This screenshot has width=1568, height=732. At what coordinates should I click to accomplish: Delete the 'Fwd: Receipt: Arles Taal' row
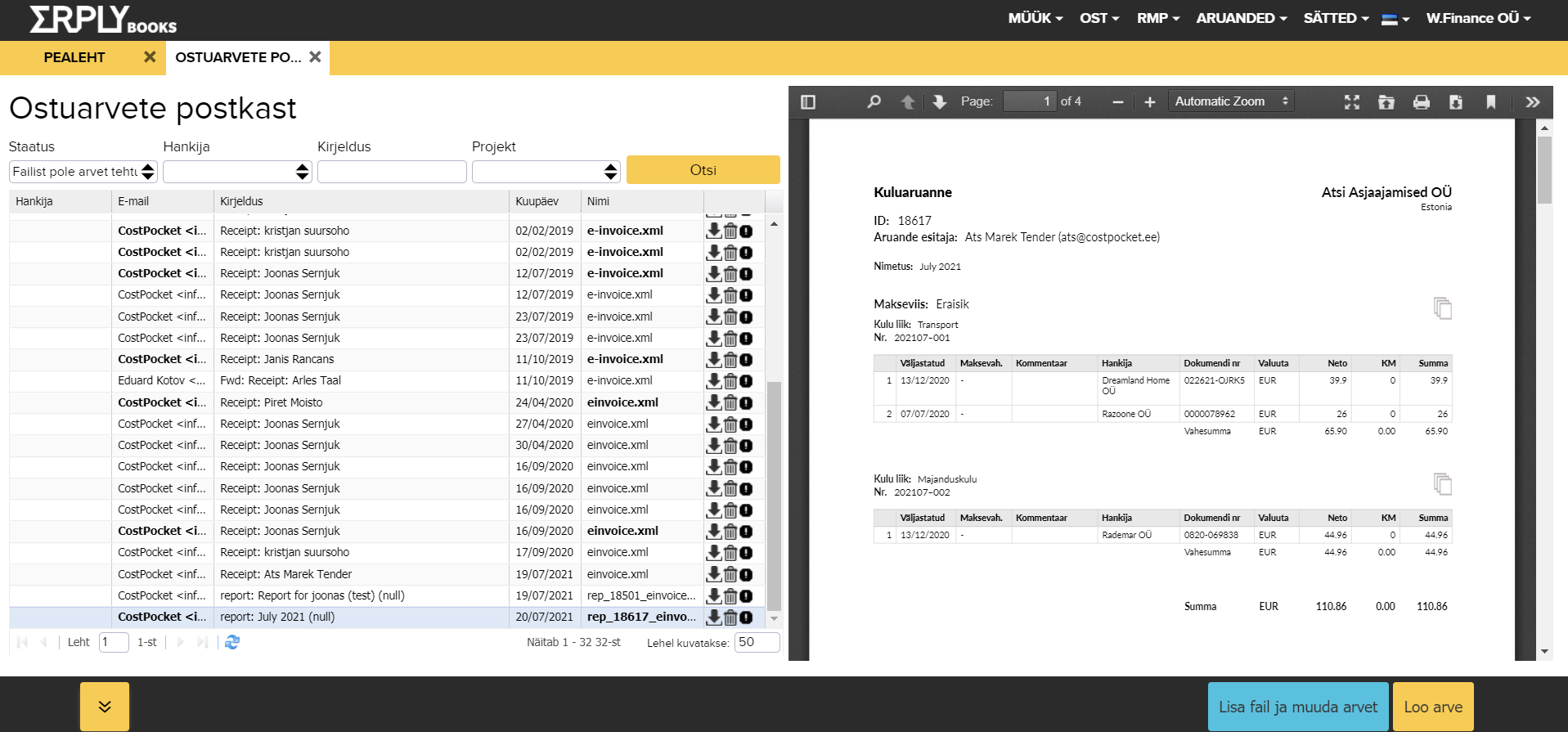(730, 381)
